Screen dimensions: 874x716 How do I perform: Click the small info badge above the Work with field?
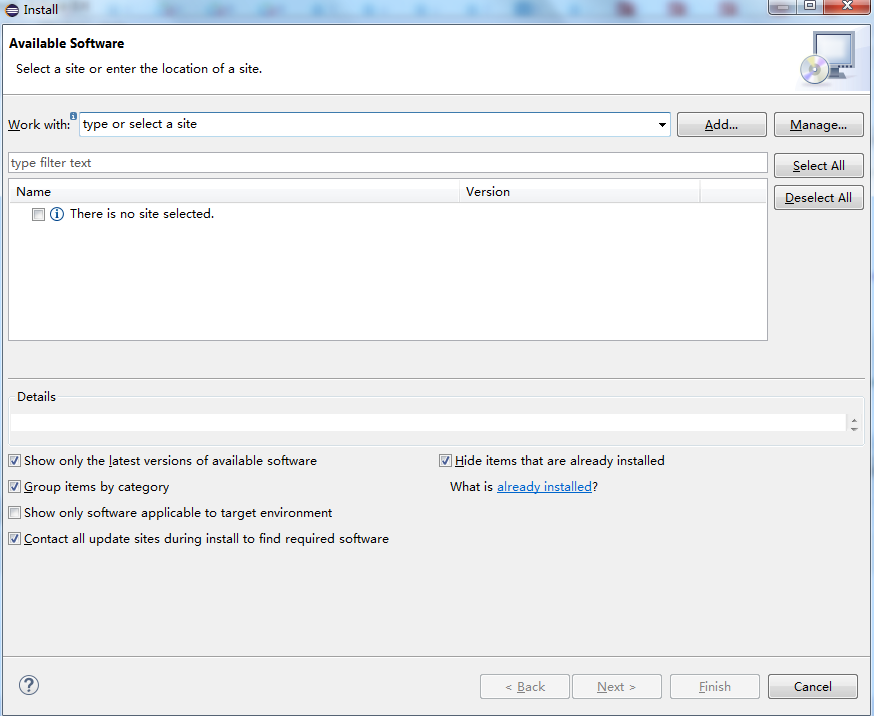73,116
